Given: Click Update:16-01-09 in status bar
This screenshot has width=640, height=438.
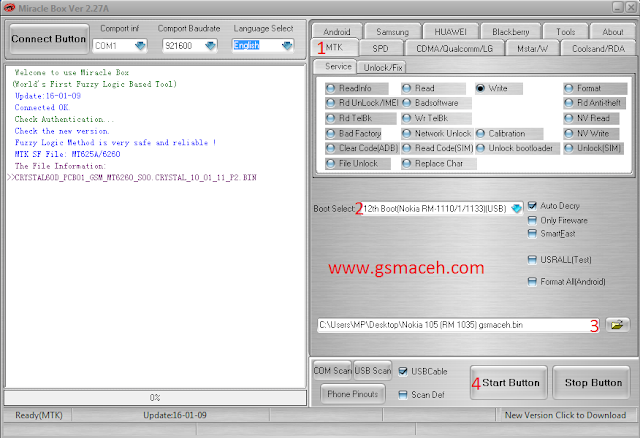Looking at the screenshot, I should coord(175,415).
